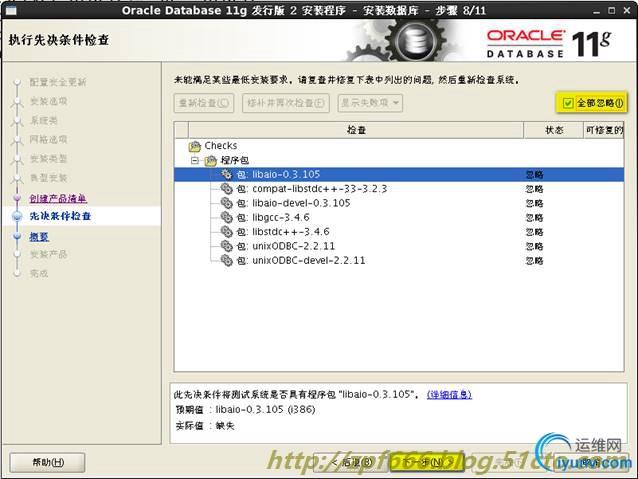Select the 安装选项 step in sidebar

coord(48,101)
